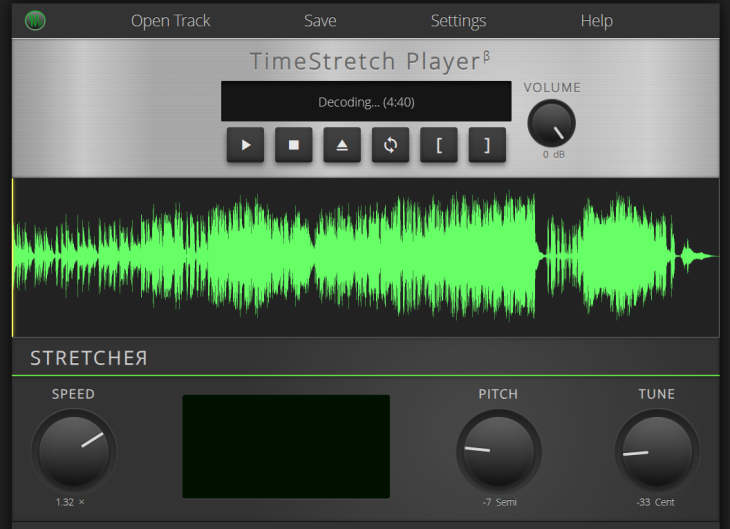The image size is (730, 529).
Task: Open the Open Track menu
Action: click(171, 20)
